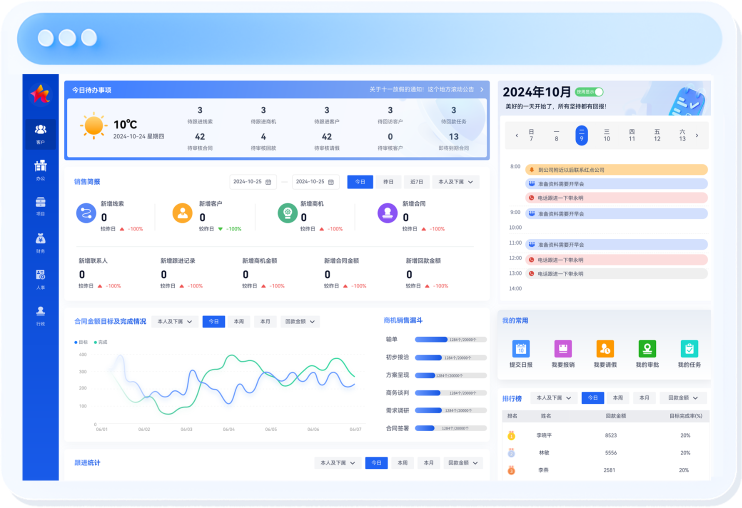Click the green 新增商机 bulb icon
Image resolution: width=742 pixels, height=508 pixels.
[x=287, y=213]
